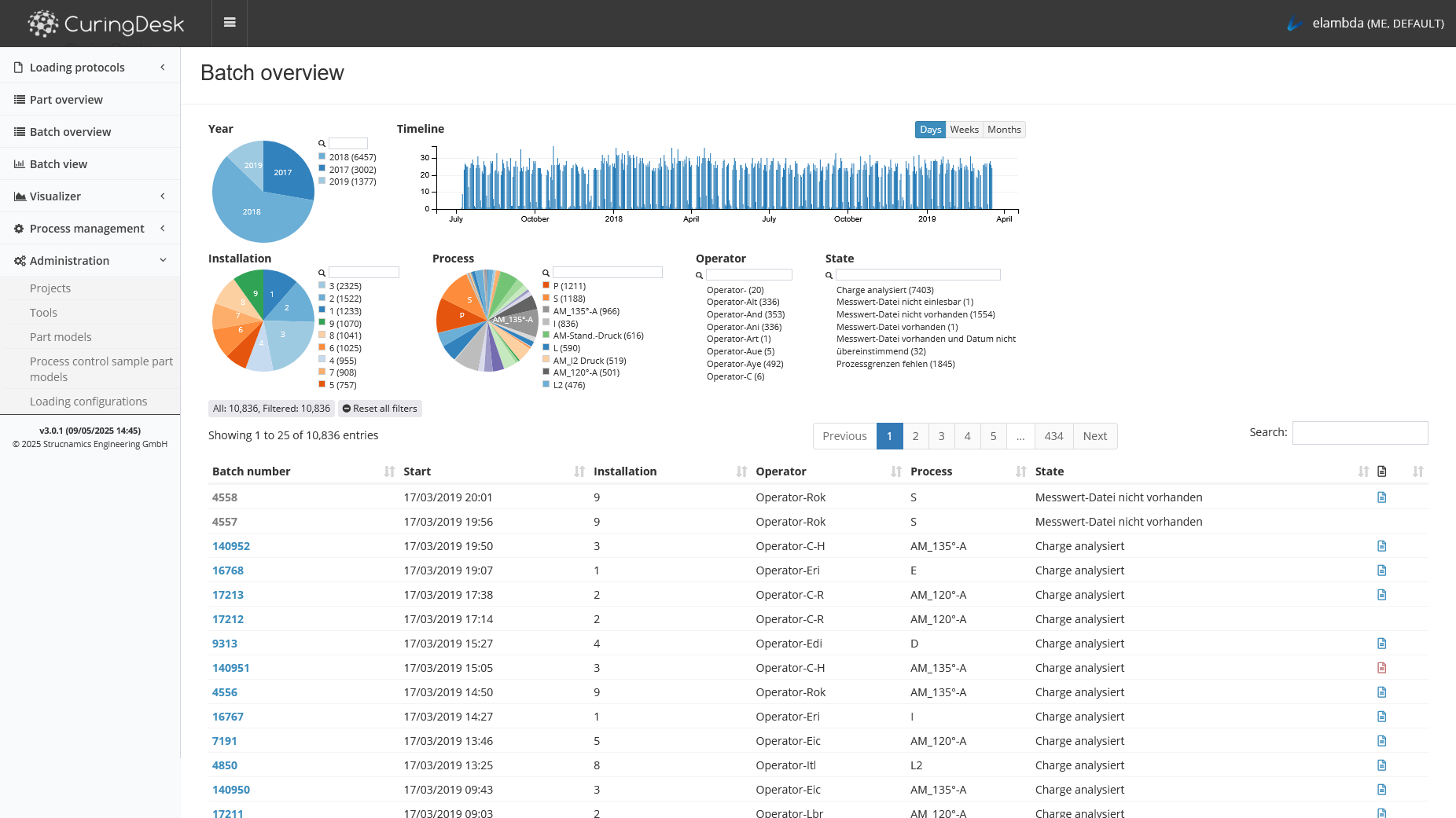The image size is (1456, 818).
Task: Sort table by Batch number column arrows
Action: (x=389, y=471)
